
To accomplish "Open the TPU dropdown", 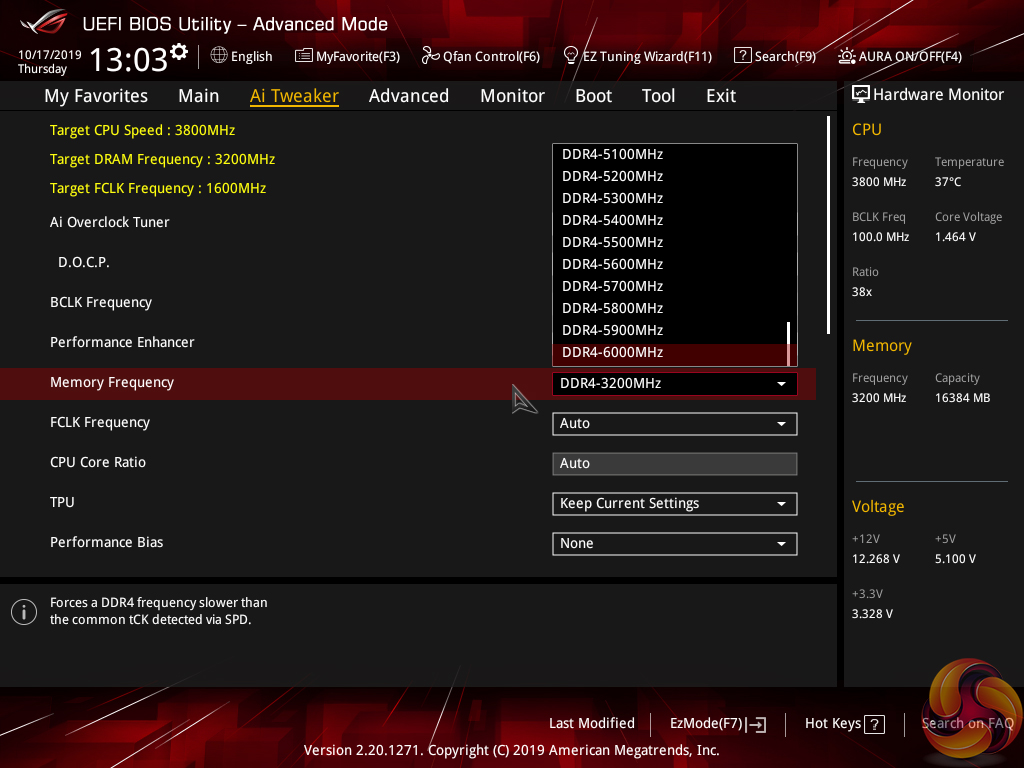I will (x=674, y=503).
